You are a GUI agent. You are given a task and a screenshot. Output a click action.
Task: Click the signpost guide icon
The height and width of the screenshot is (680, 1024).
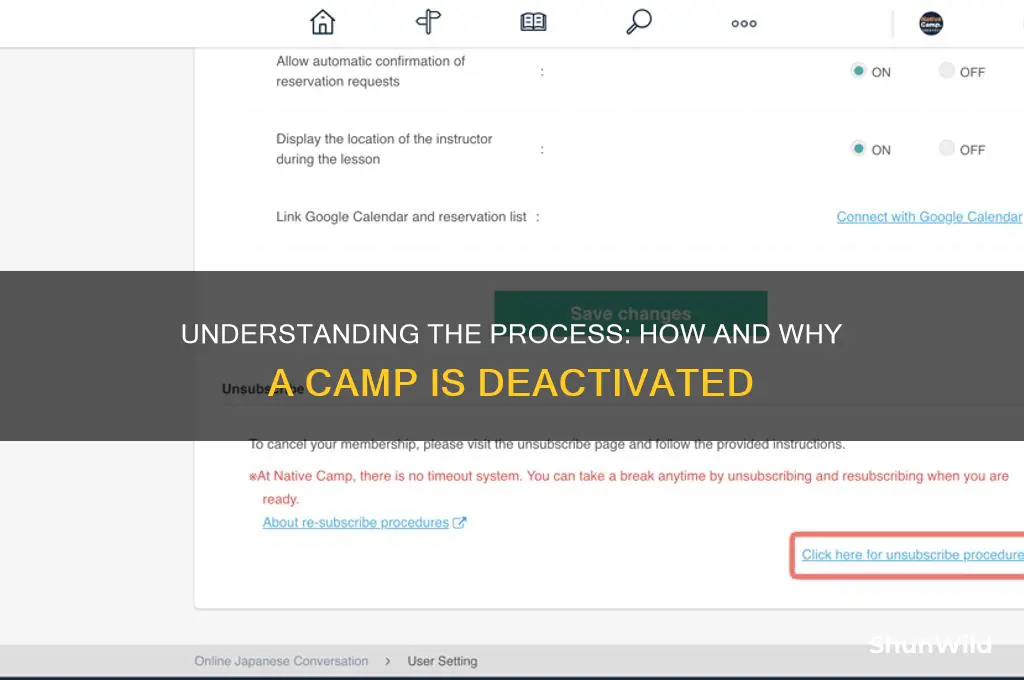[x=428, y=22]
